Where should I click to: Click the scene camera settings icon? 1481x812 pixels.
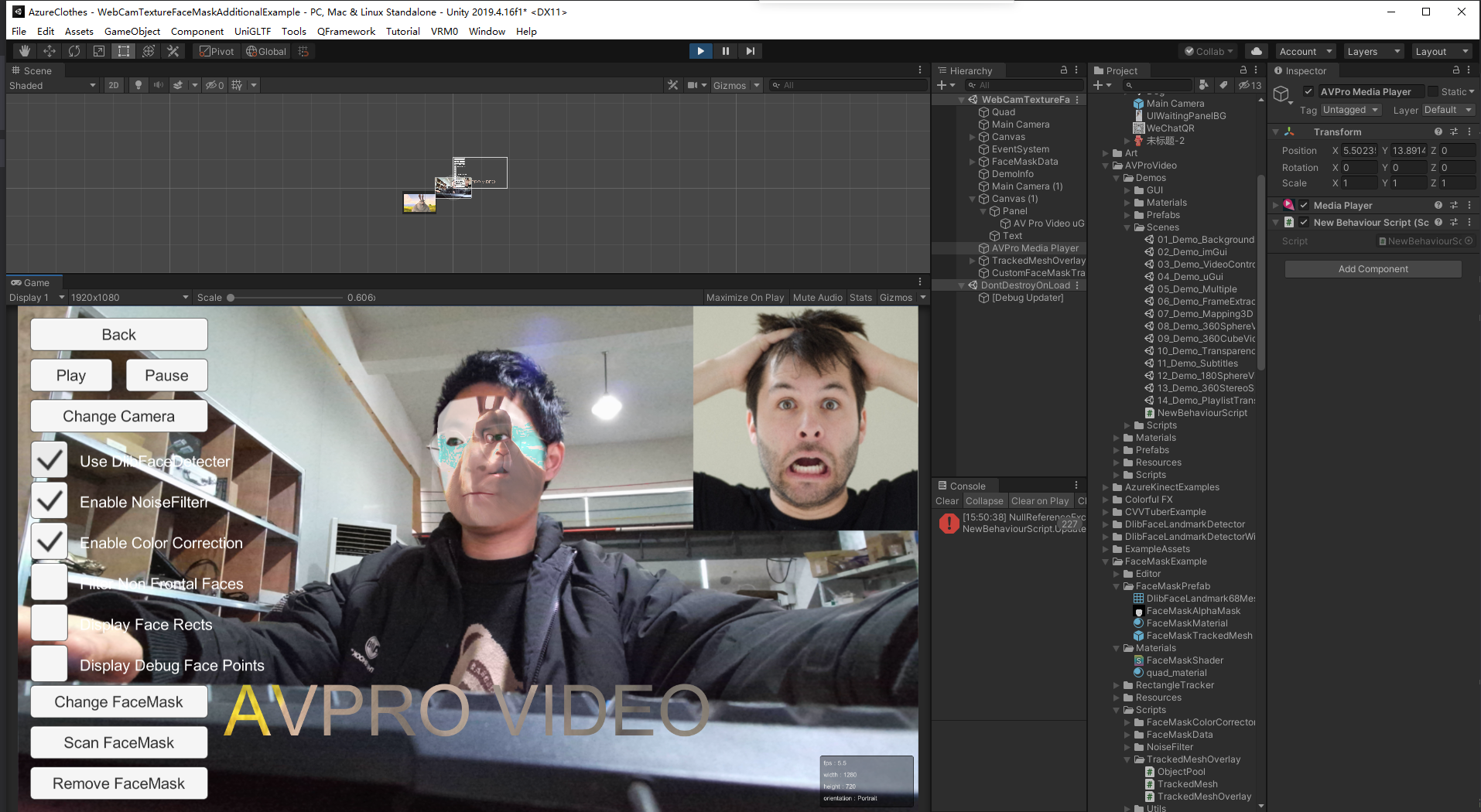[x=693, y=85]
